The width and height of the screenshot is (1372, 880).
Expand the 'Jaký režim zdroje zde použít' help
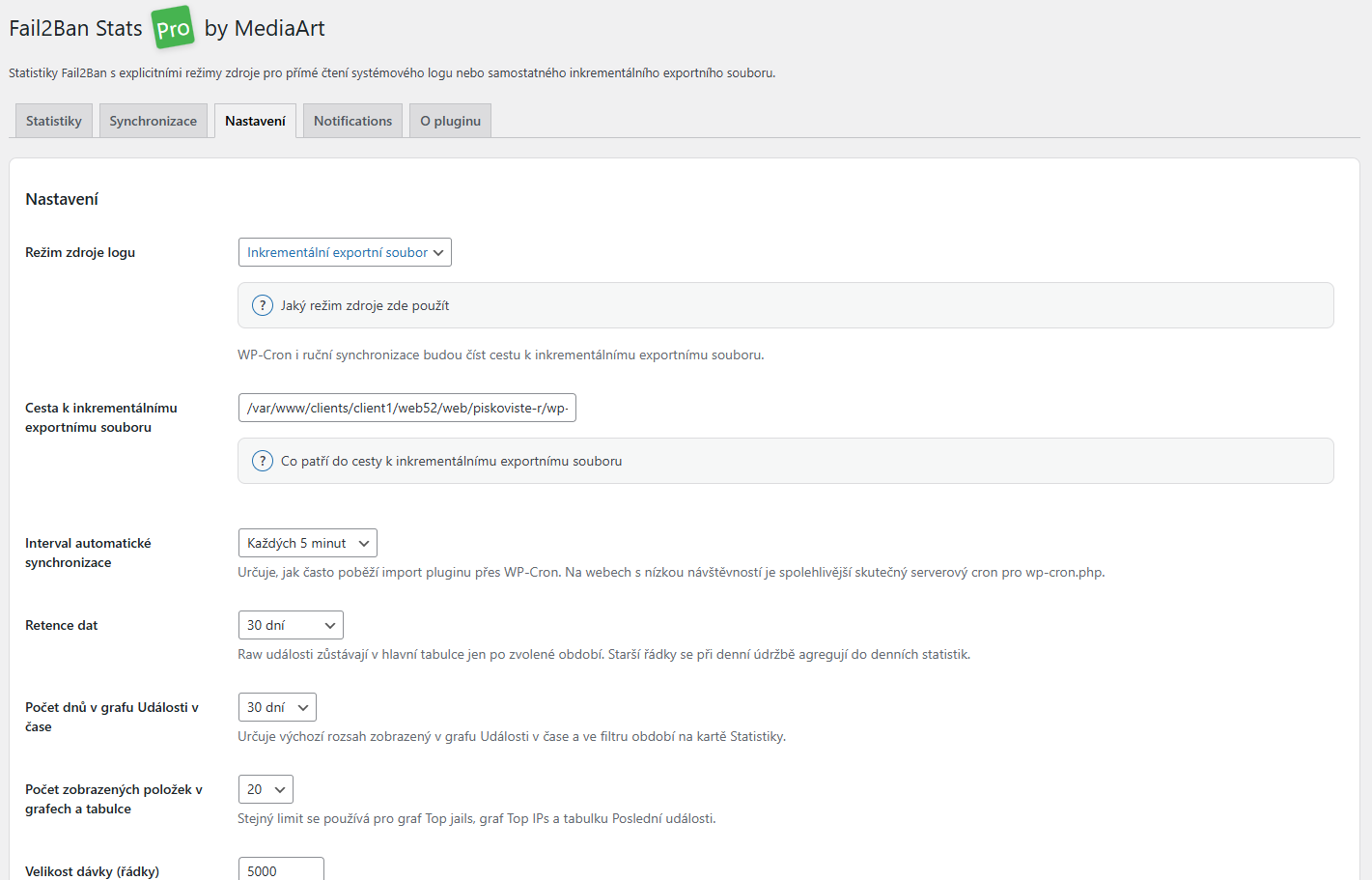365,305
